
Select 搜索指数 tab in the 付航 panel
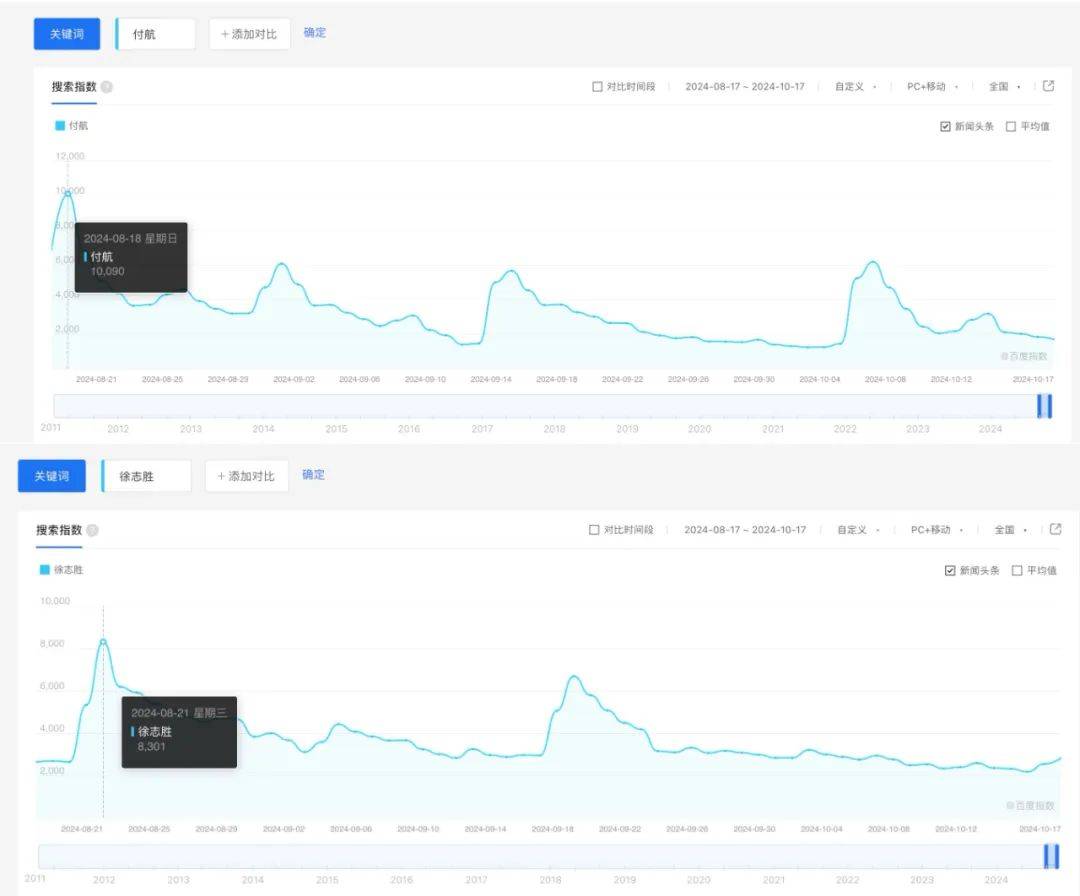[74, 87]
